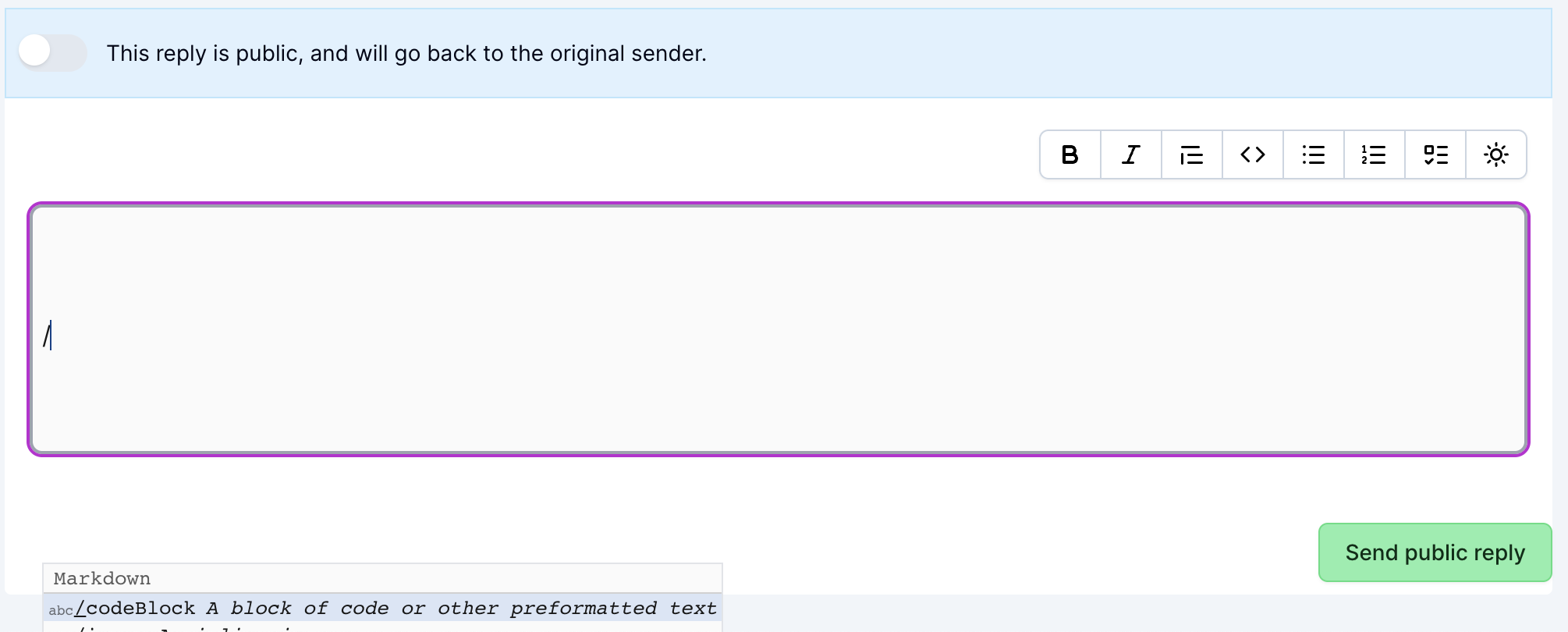1568x632 pixels.
Task: Focus the reply text area
Action: [x=779, y=329]
